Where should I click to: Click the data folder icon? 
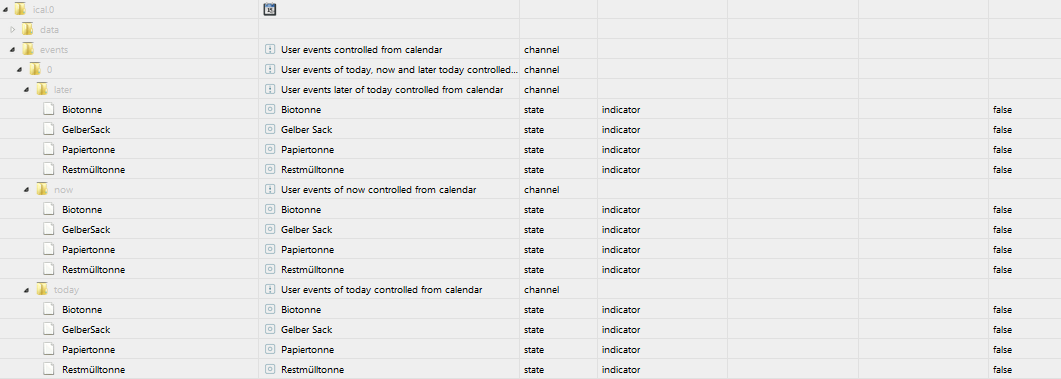coord(28,29)
